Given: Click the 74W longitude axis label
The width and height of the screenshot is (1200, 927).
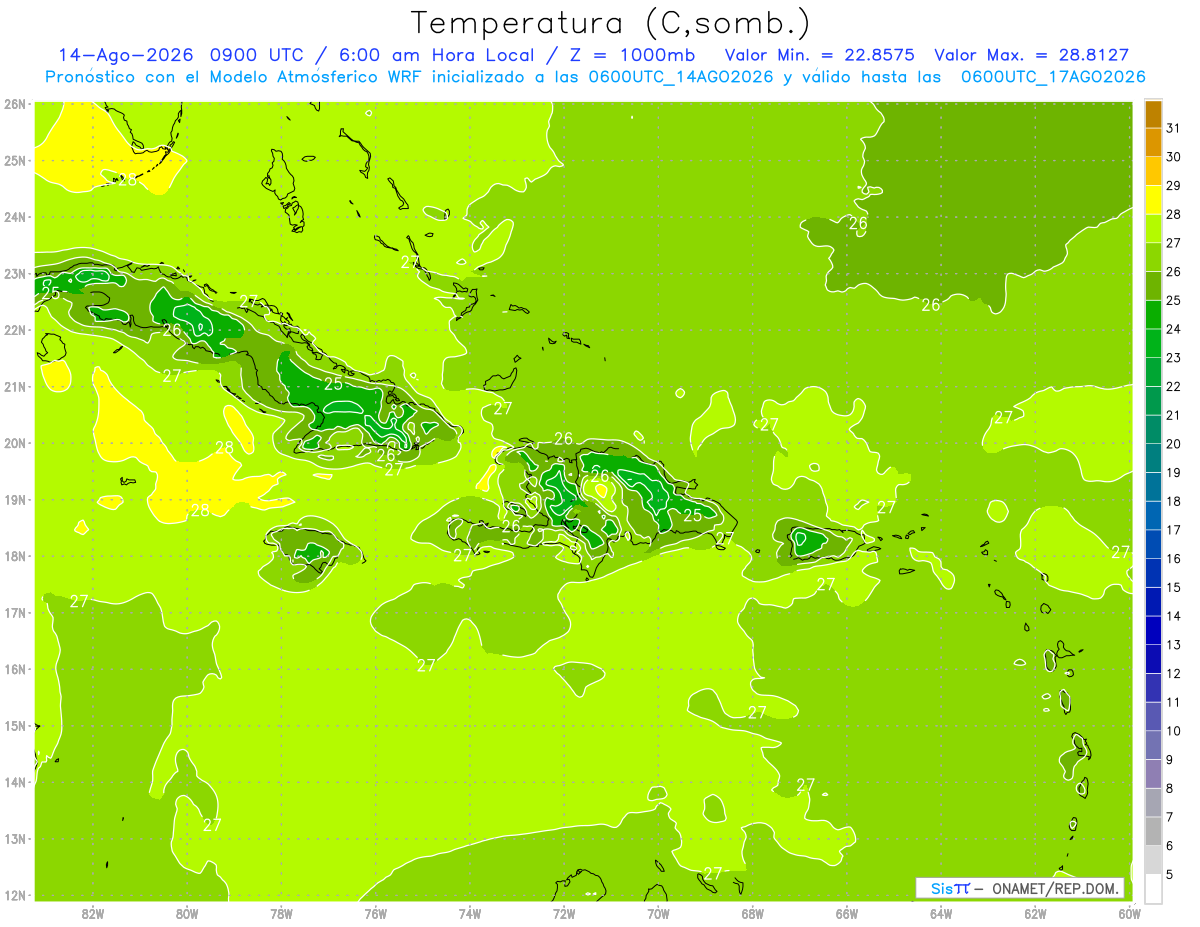Looking at the screenshot, I should click(469, 913).
